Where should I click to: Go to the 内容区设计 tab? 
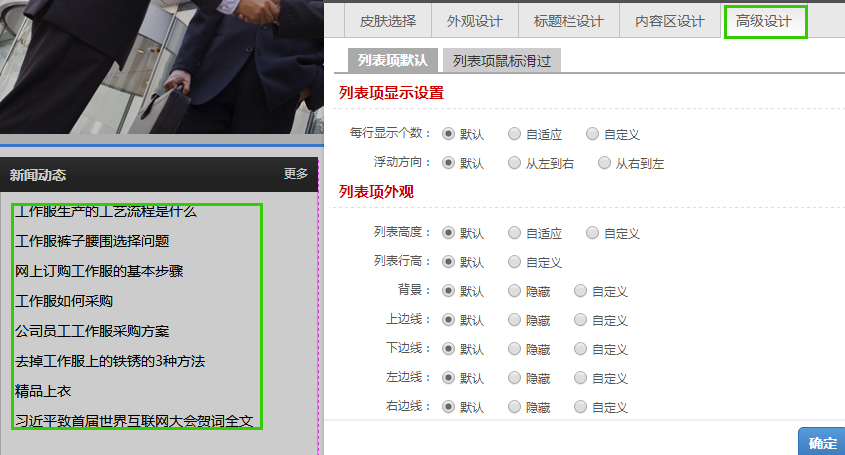point(669,21)
